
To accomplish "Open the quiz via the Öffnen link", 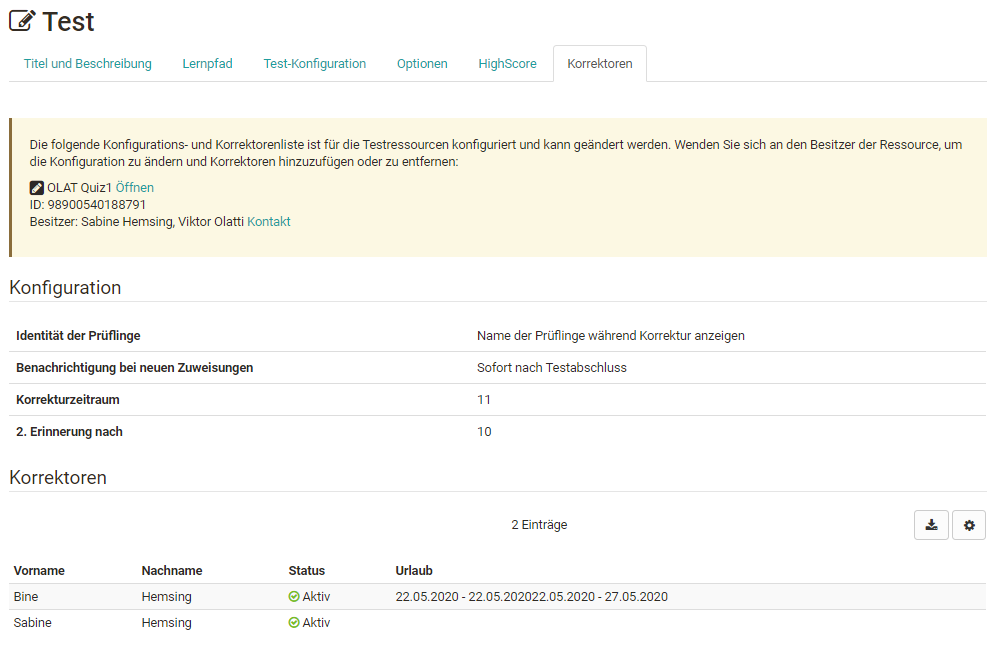I will click(136, 187).
